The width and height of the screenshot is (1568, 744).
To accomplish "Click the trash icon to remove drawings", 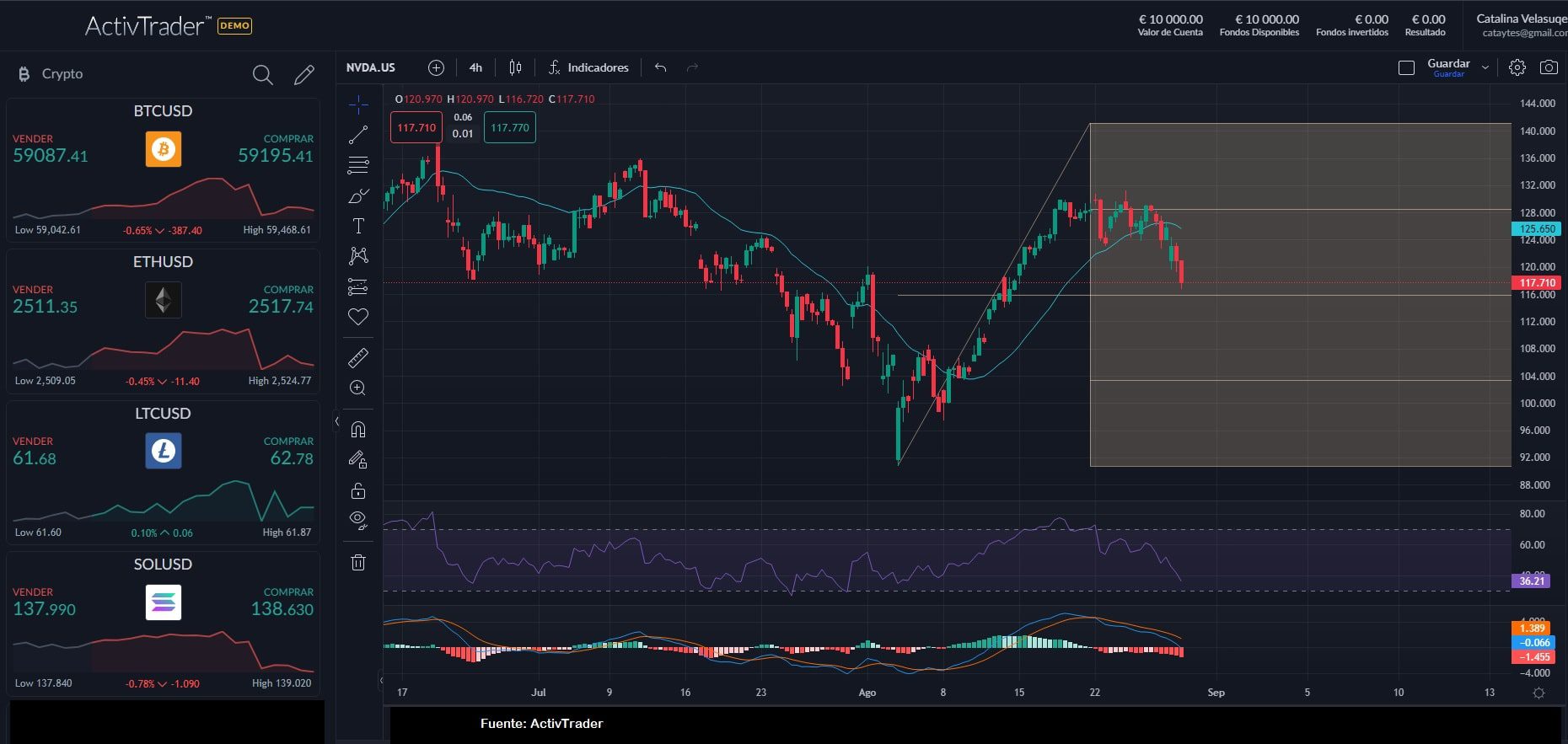I will (x=358, y=563).
